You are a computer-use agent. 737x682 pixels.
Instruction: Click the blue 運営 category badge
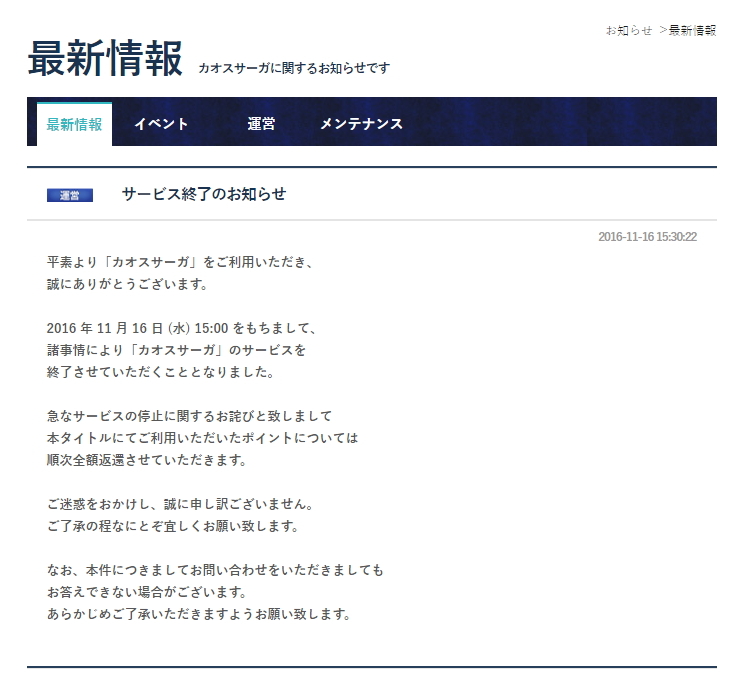70,195
